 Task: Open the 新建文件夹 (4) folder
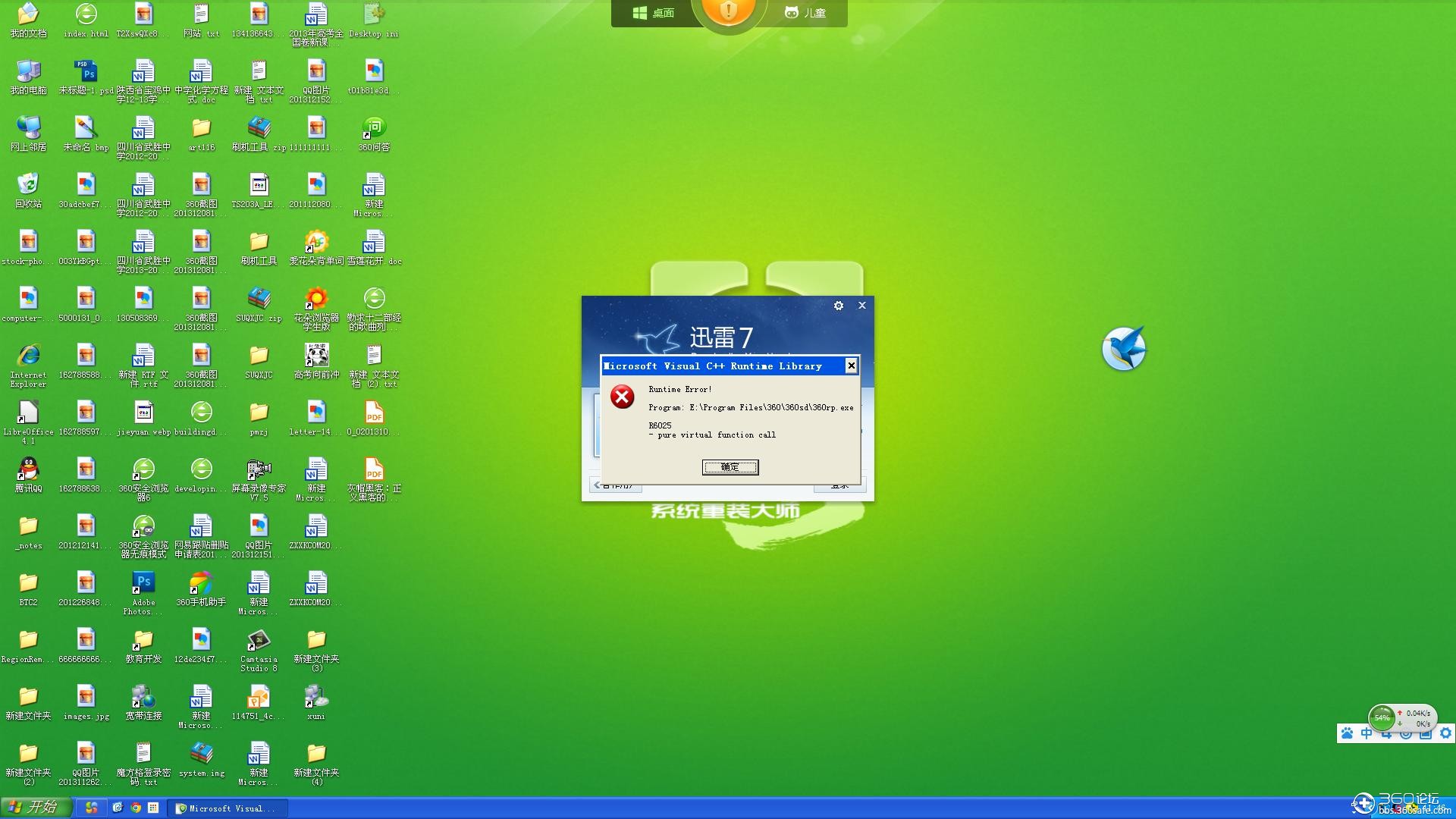click(316, 764)
